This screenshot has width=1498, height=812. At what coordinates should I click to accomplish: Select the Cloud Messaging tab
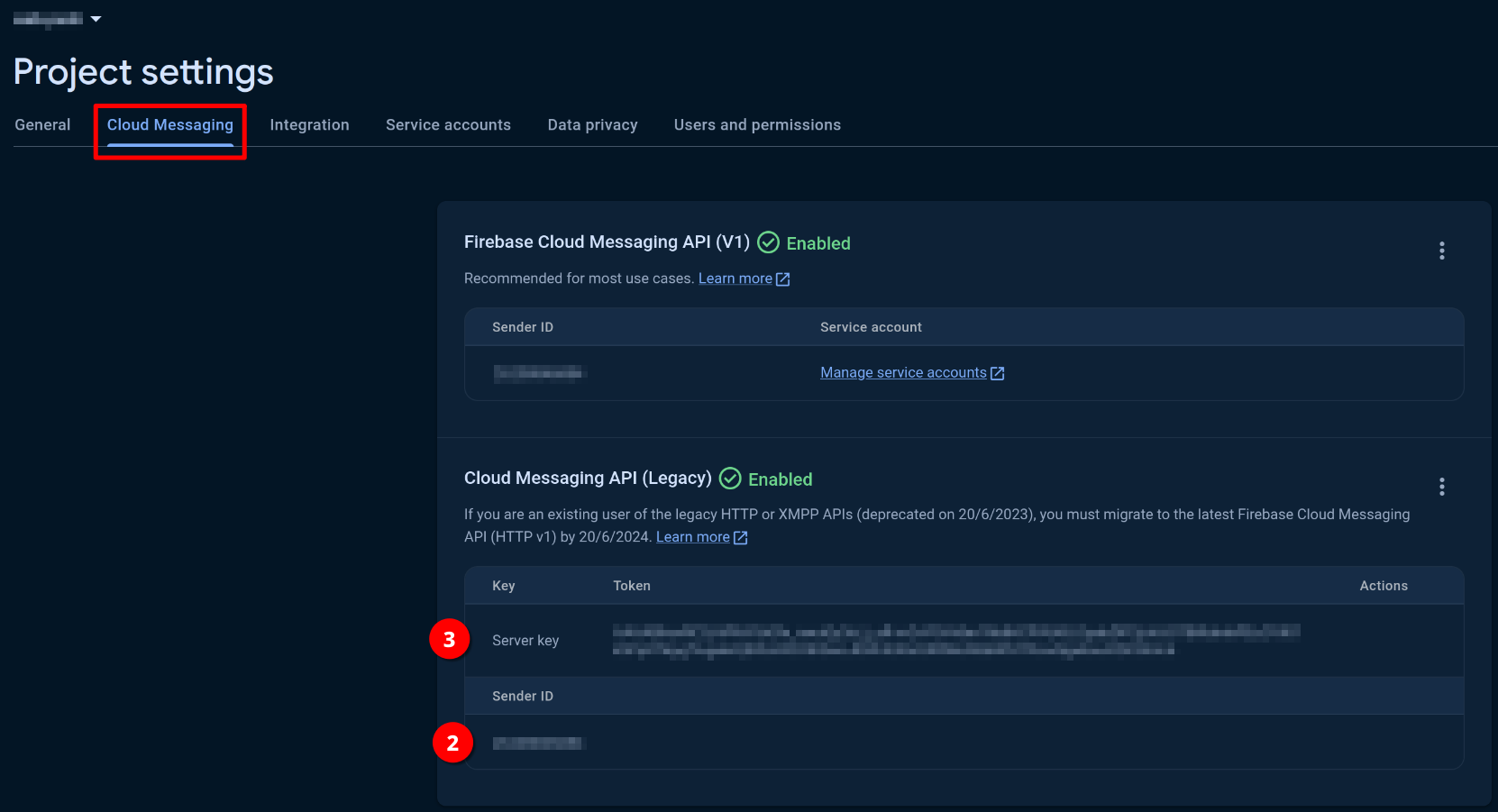click(170, 125)
